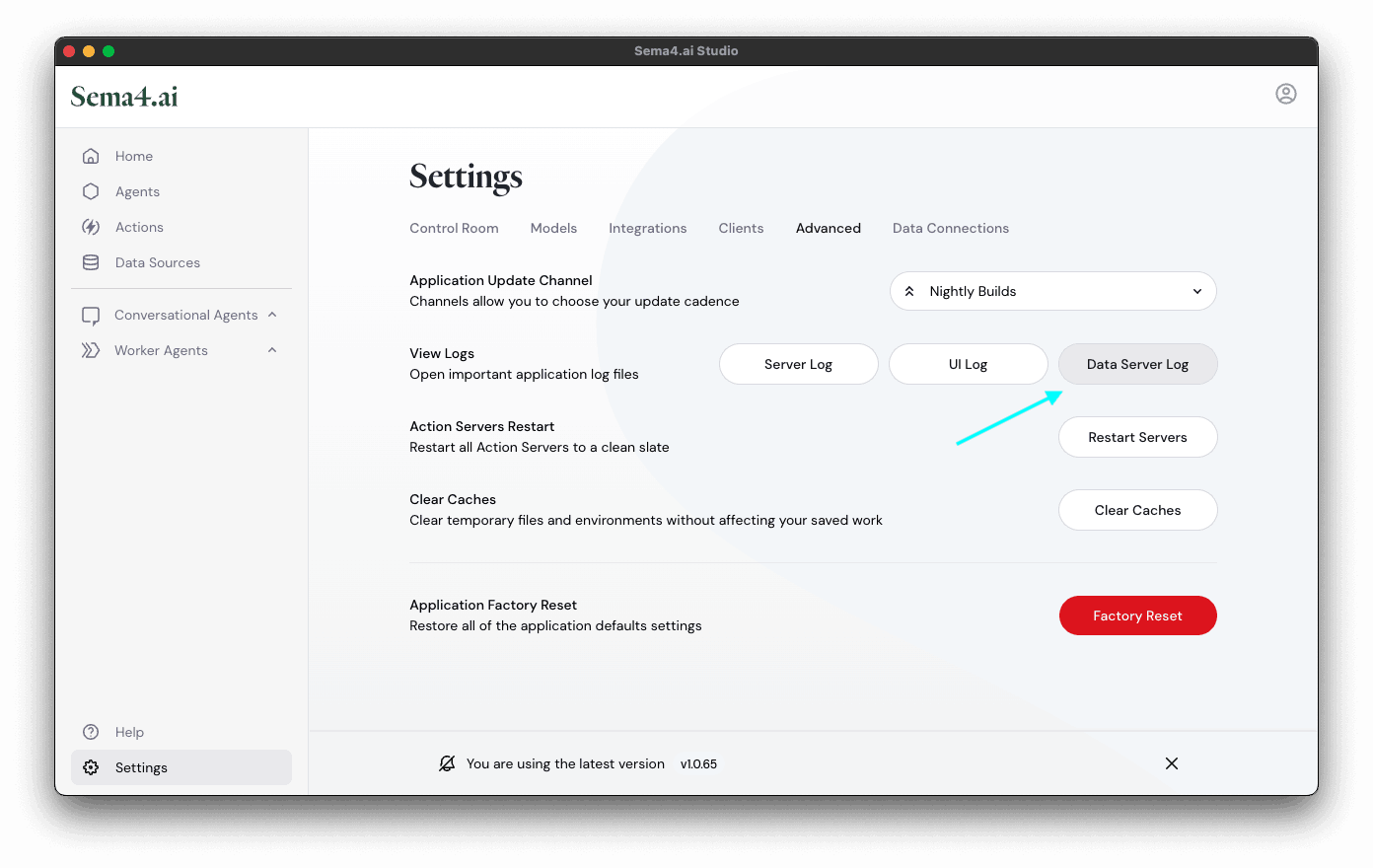The height and width of the screenshot is (868, 1373).
Task: Click the Data Sources stack icon
Action: coord(91,262)
